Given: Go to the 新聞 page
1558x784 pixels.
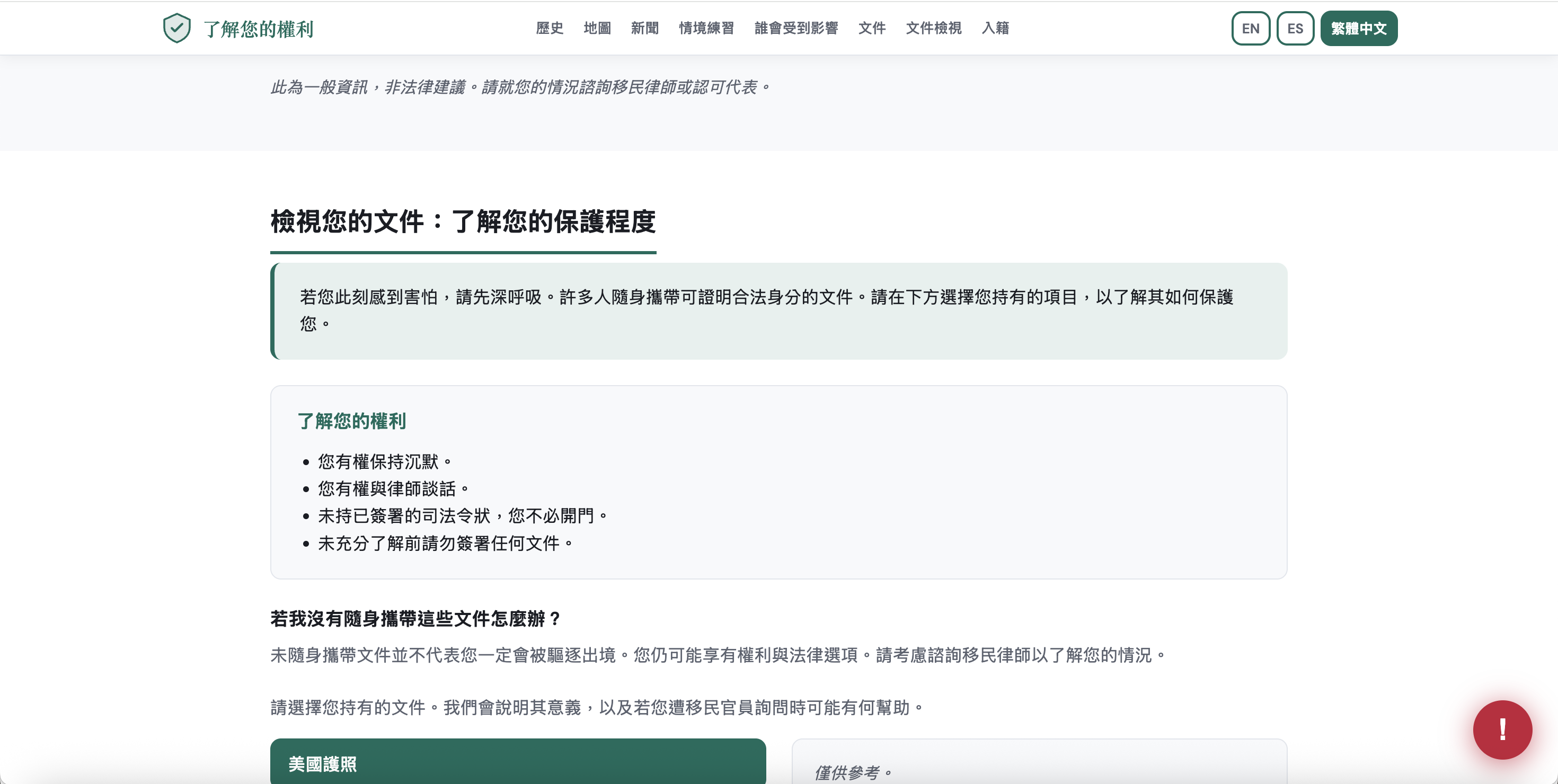Looking at the screenshot, I should tap(644, 29).
